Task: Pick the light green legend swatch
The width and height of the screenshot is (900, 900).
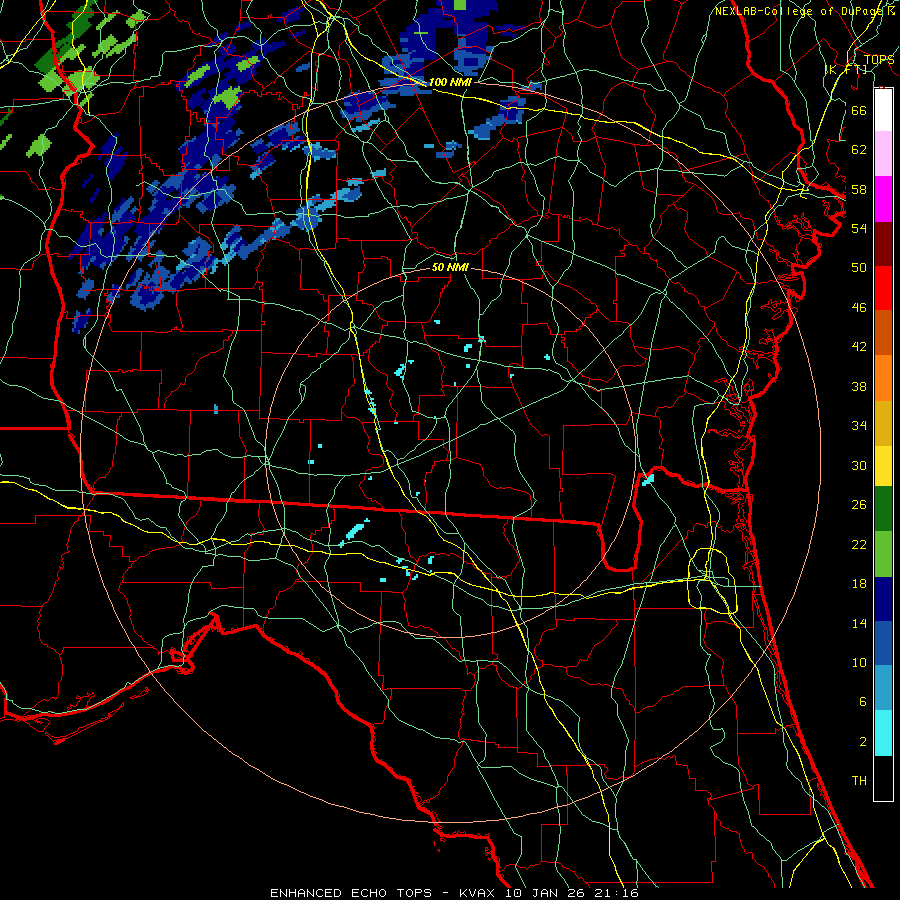Action: [x=883, y=554]
